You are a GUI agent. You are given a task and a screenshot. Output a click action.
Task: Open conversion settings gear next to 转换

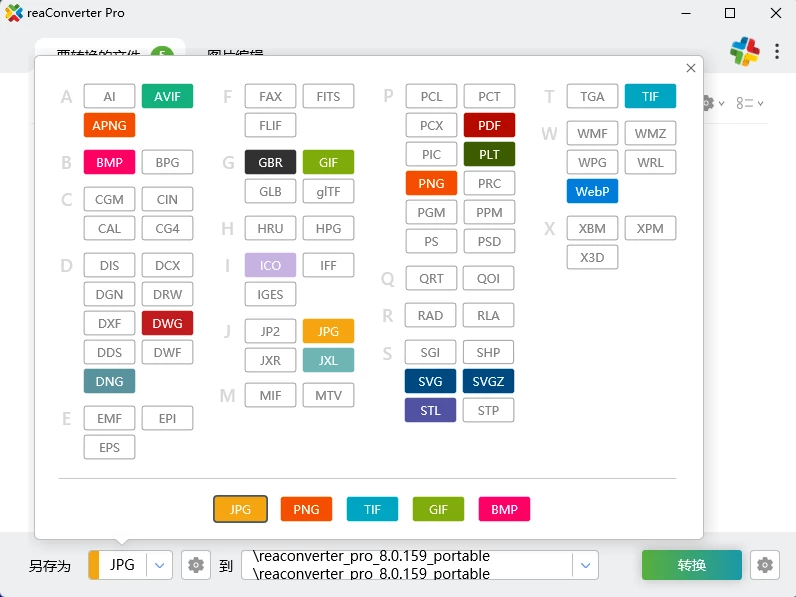pos(765,565)
